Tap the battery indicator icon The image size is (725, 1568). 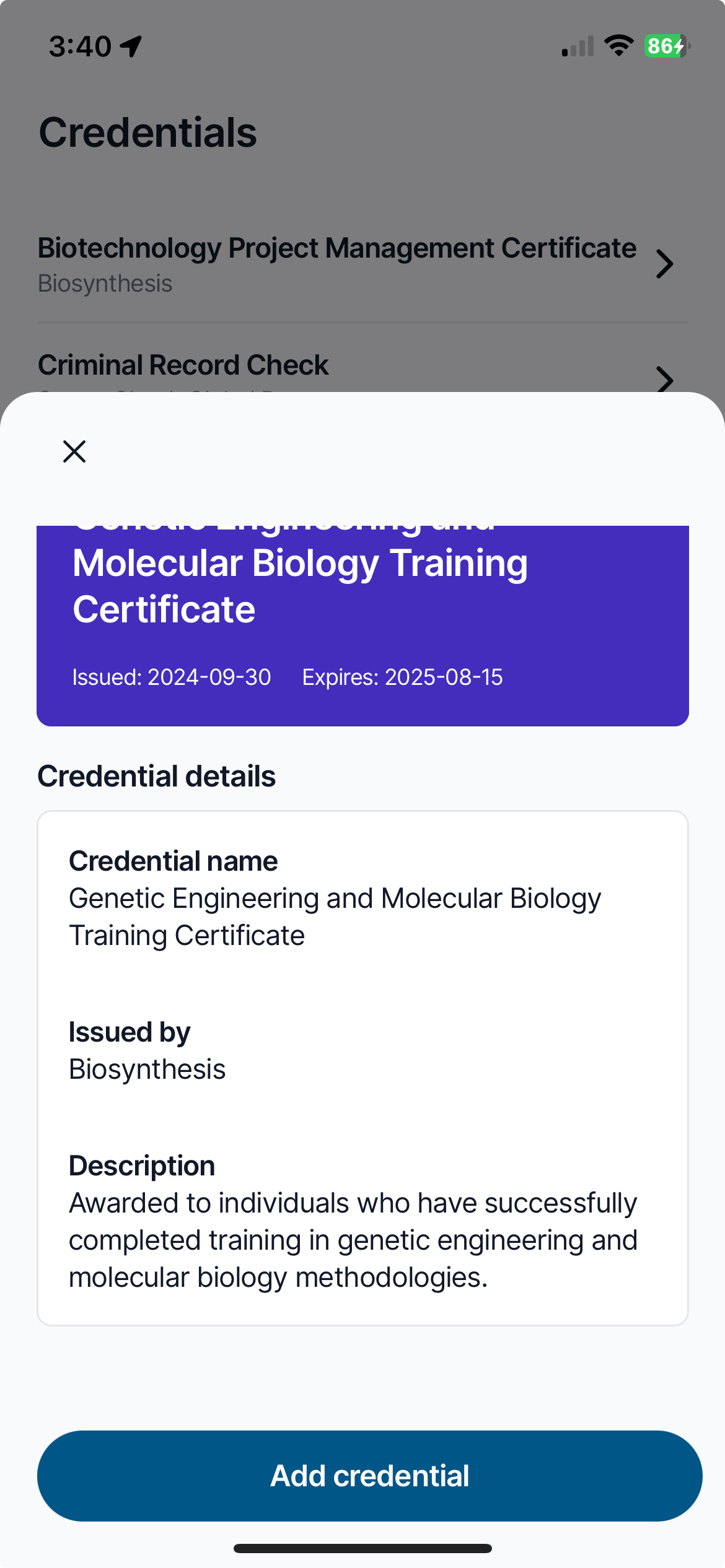pos(667,46)
